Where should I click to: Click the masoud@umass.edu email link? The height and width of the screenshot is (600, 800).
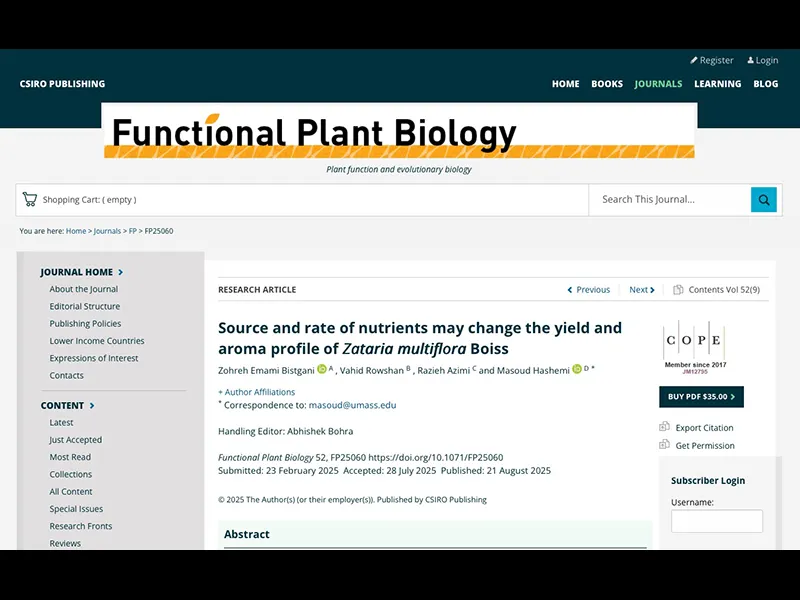tap(352, 405)
